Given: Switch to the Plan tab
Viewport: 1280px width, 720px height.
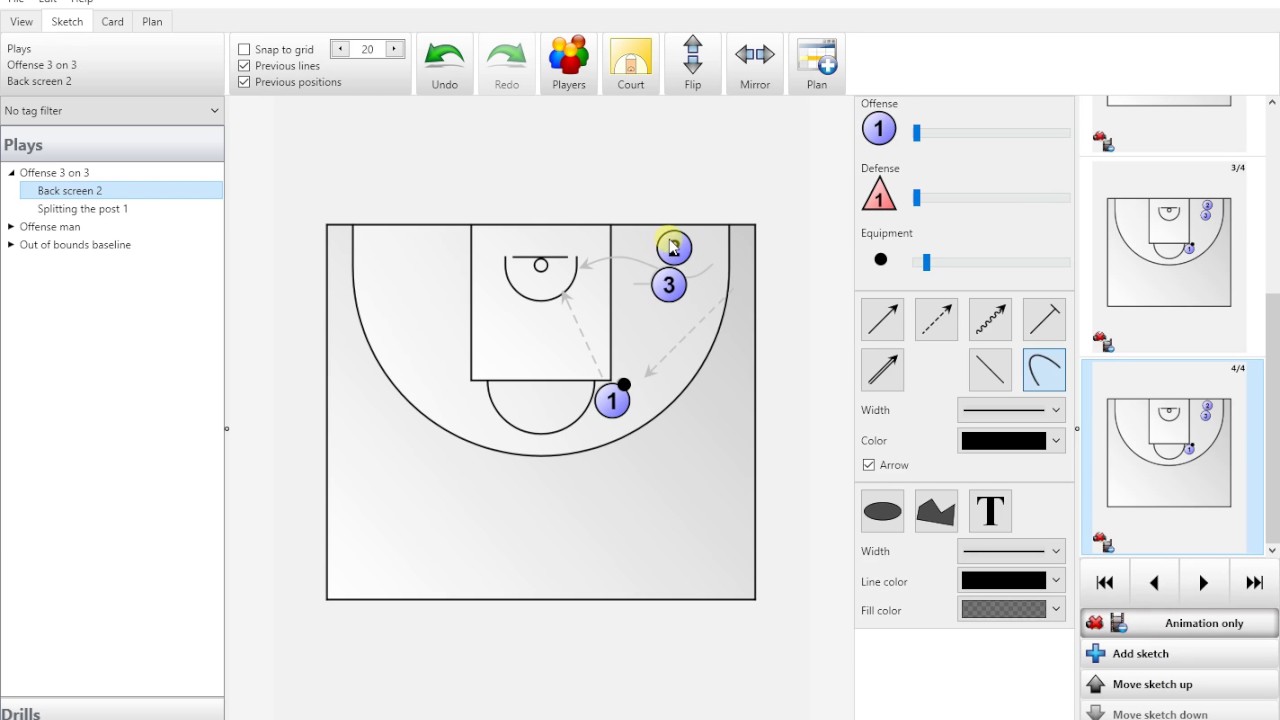Looking at the screenshot, I should click(x=152, y=21).
